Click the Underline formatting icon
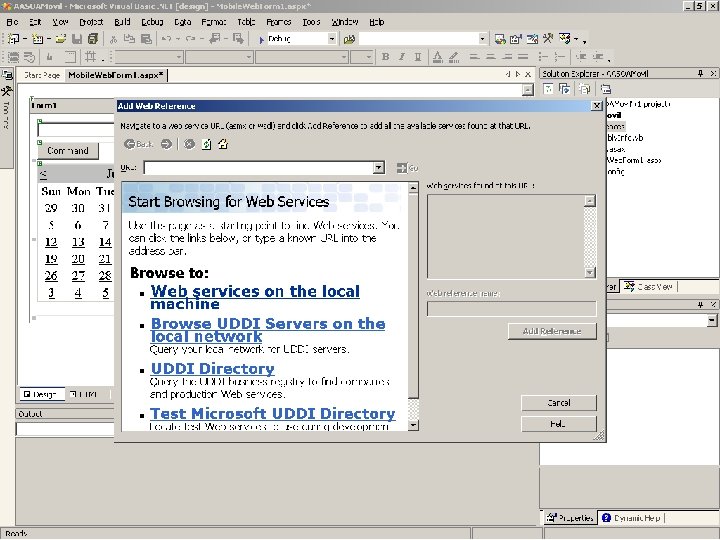 point(418,57)
